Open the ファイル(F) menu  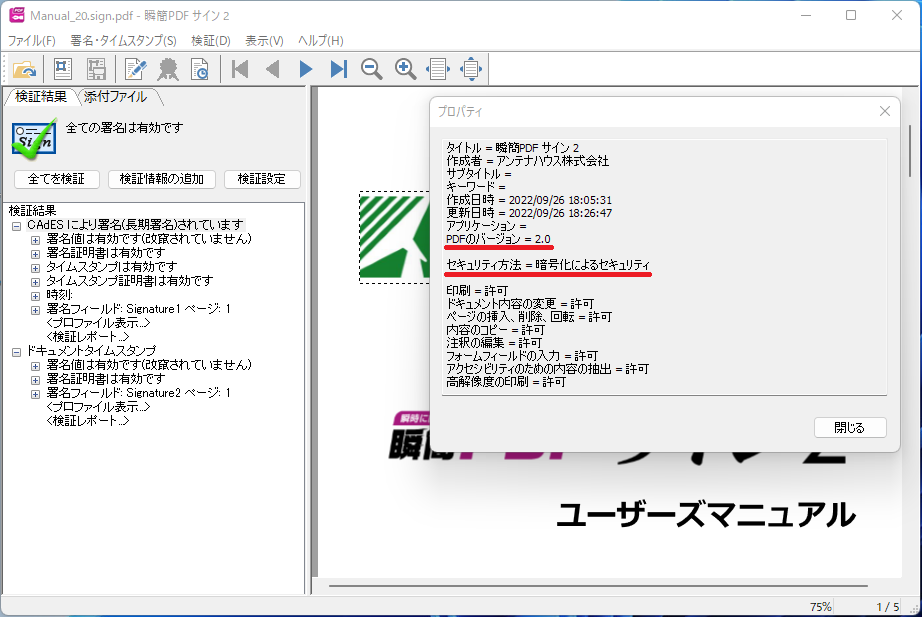coord(32,41)
